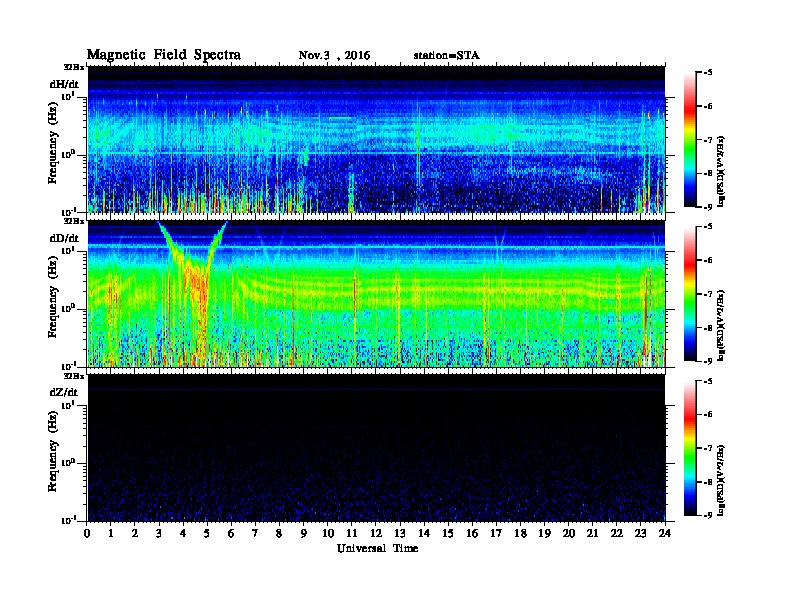Click hour label "6" on the time axis
Image resolution: width=792 pixels, height=612 pixels.
coord(231,534)
